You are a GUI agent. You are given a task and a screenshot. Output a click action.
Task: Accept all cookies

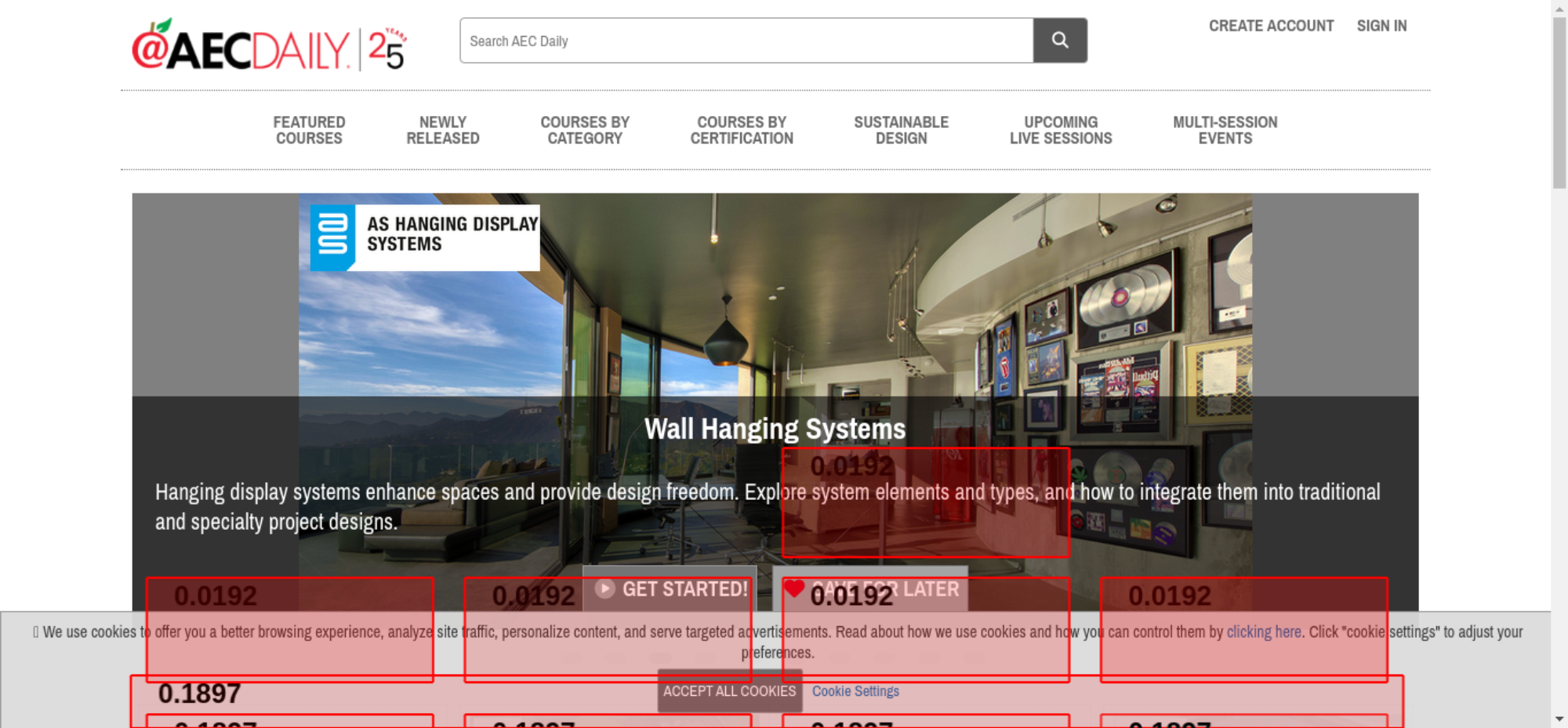729,691
